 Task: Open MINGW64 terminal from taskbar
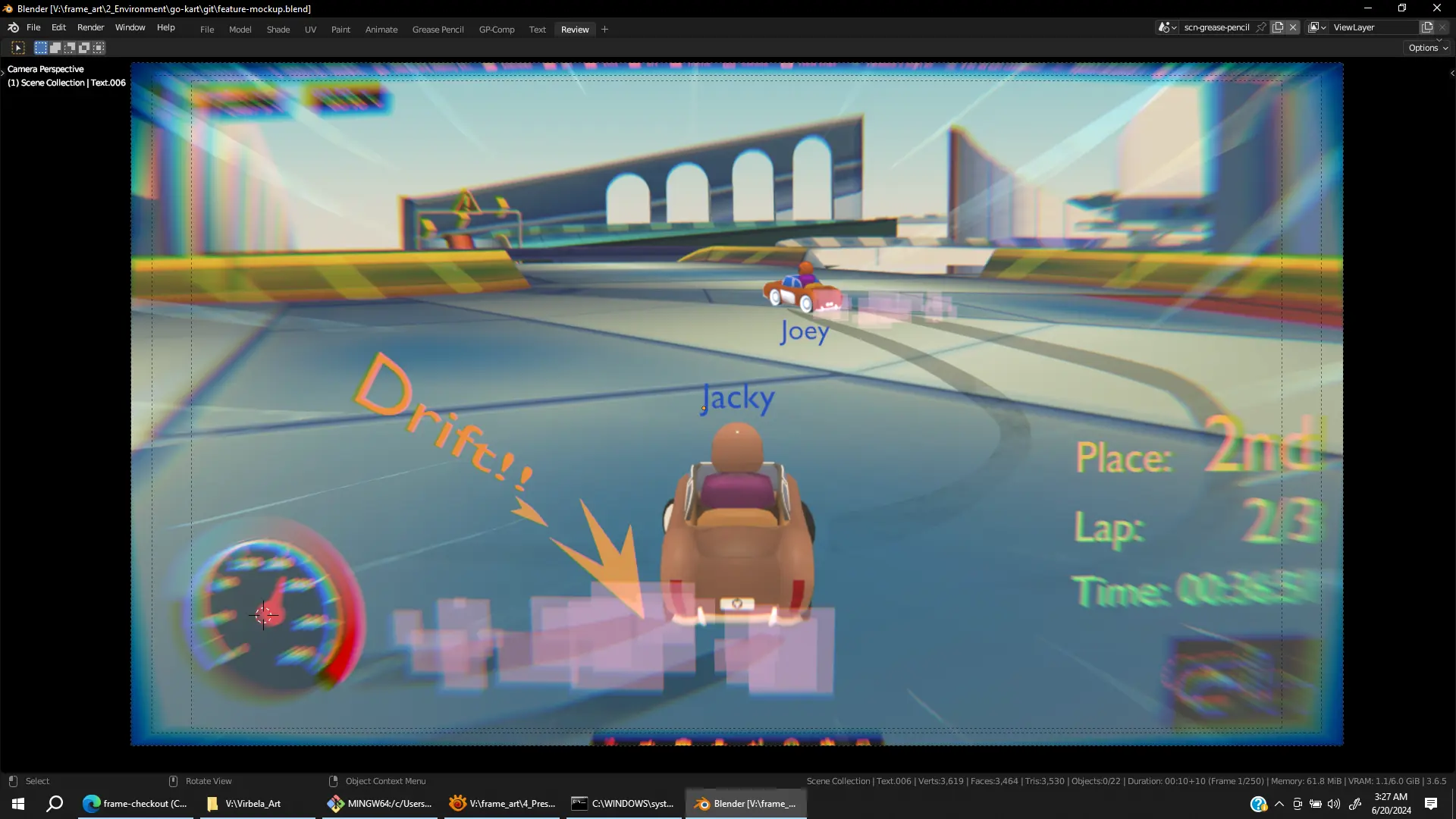380,804
